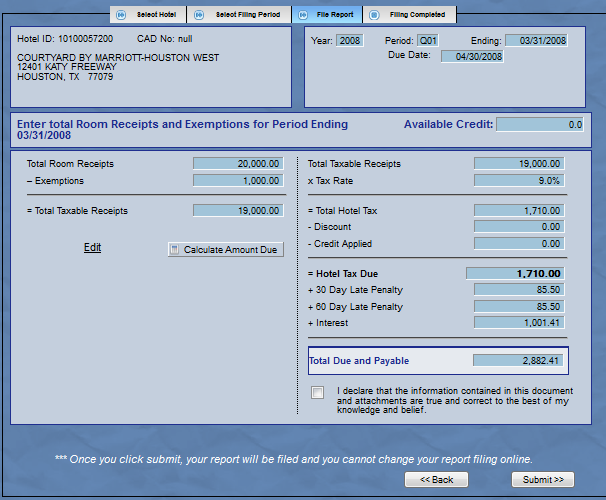Check the declaration of truth checkbox
Viewport: 606px width, 500px height.
point(318,392)
